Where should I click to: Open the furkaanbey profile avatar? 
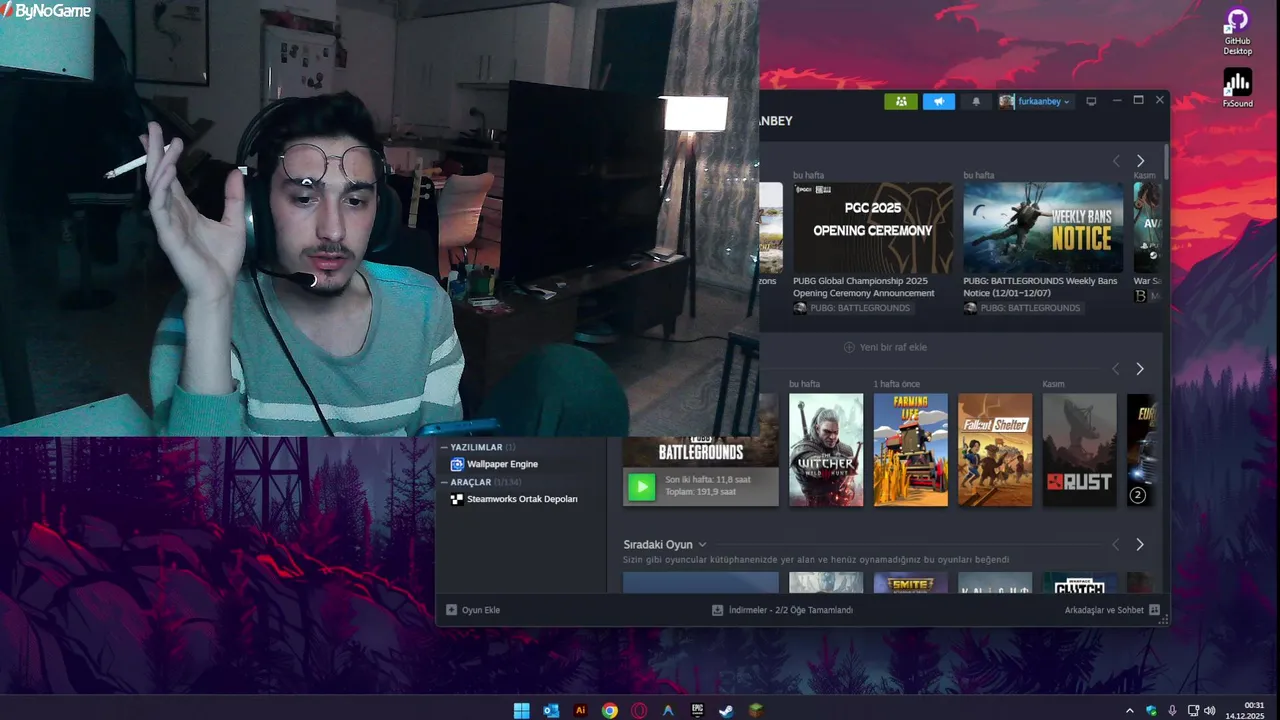point(1007,101)
